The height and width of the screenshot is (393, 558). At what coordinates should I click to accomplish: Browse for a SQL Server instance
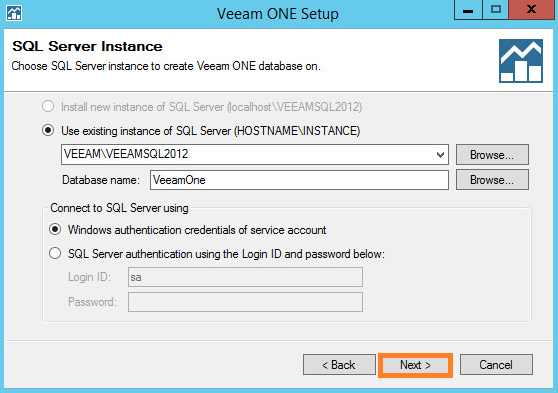(x=492, y=154)
